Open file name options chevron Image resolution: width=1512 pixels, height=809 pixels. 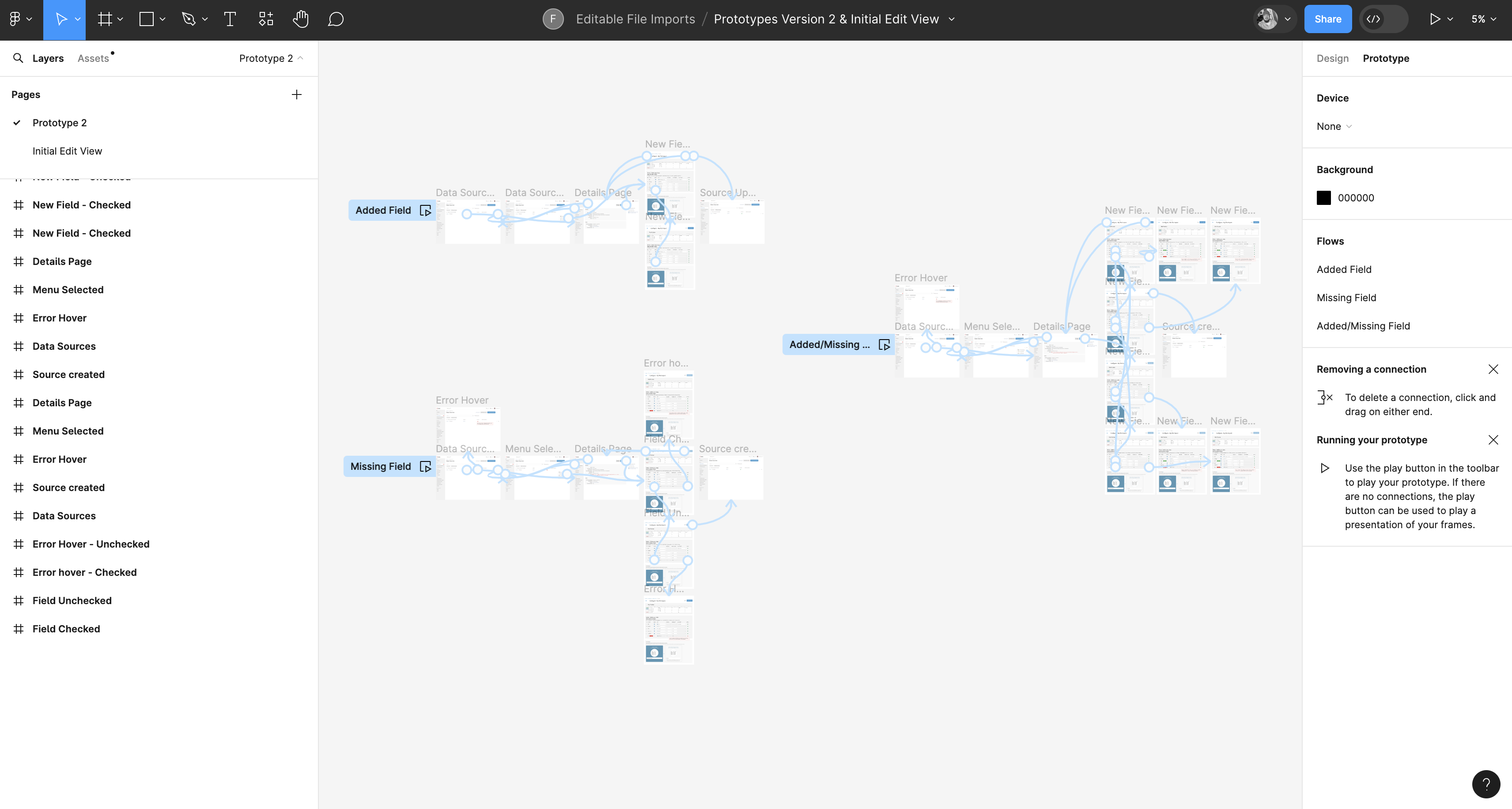click(952, 19)
